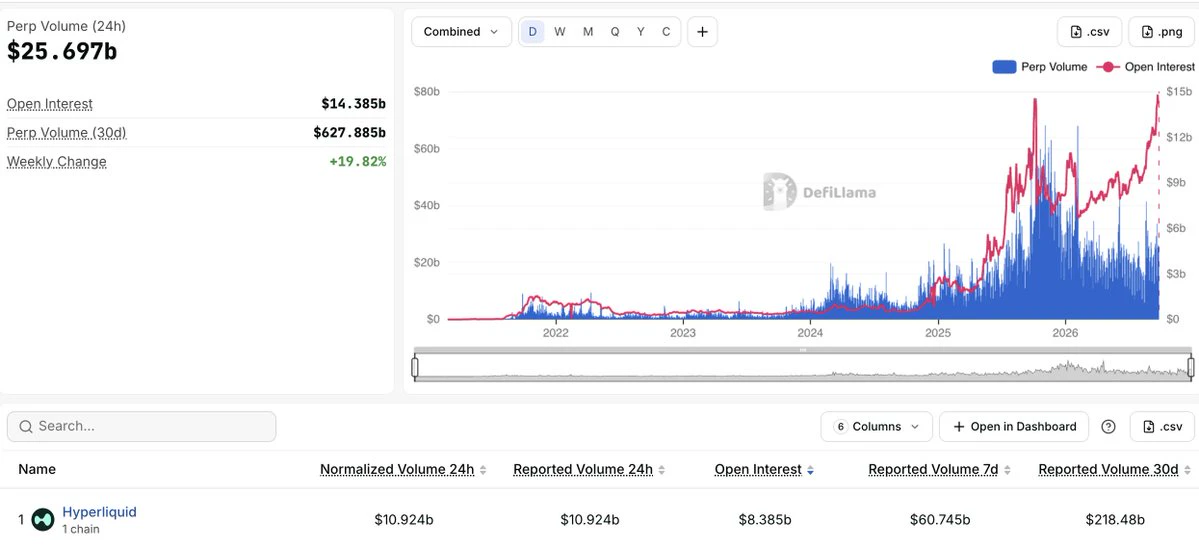The height and width of the screenshot is (548, 1199).
Task: Click the Perp Volume (30d) label
Action: click(x=67, y=133)
